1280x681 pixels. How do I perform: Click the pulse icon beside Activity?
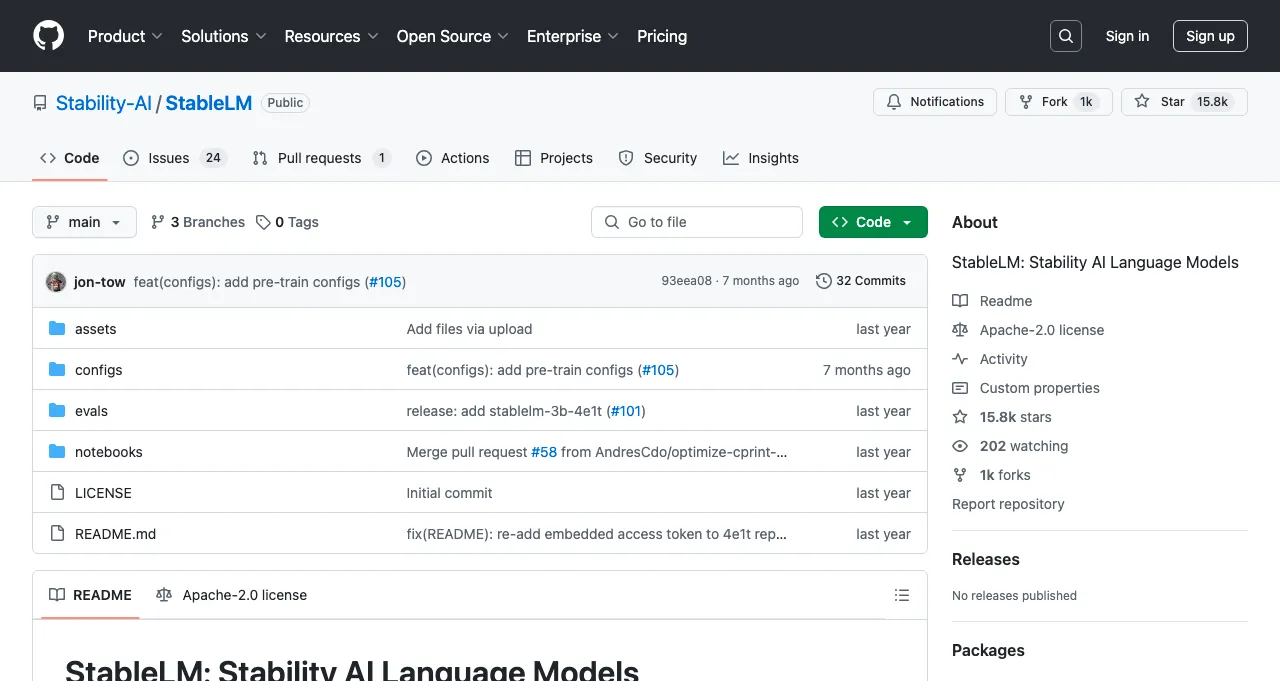960,359
